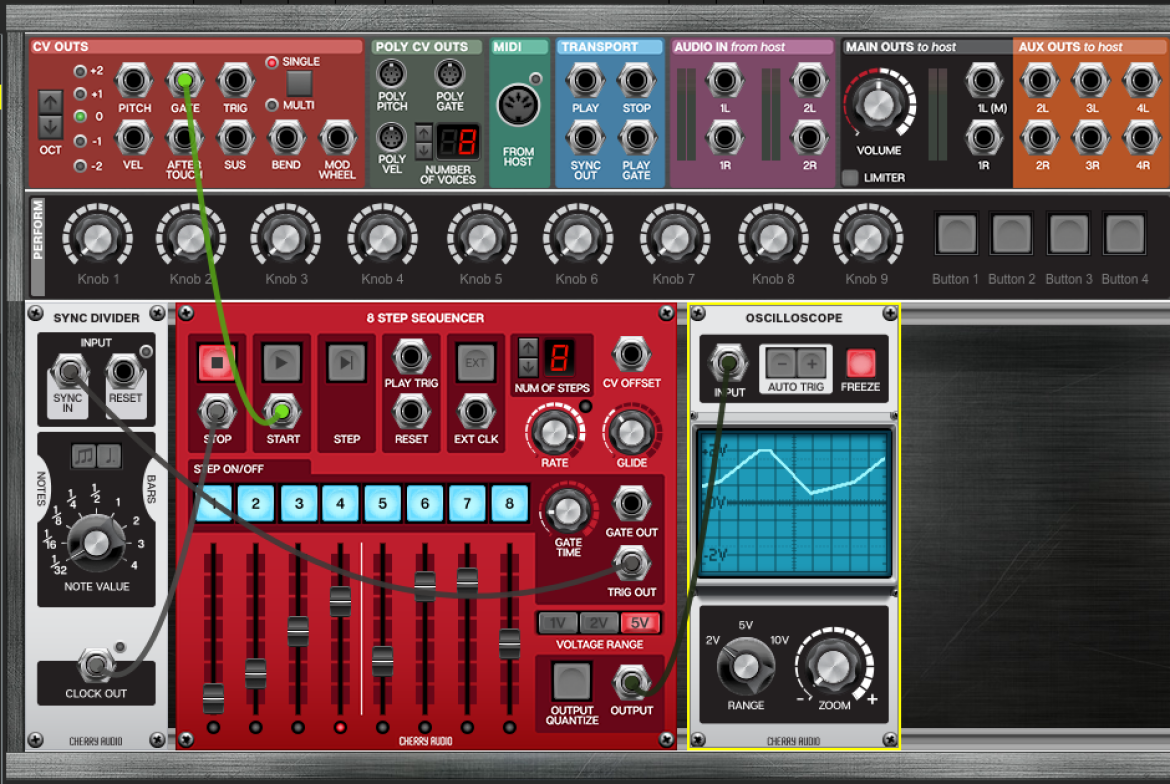The image size is (1170, 784).
Task: Click the TRIG CV output jack
Action: [x=235, y=81]
